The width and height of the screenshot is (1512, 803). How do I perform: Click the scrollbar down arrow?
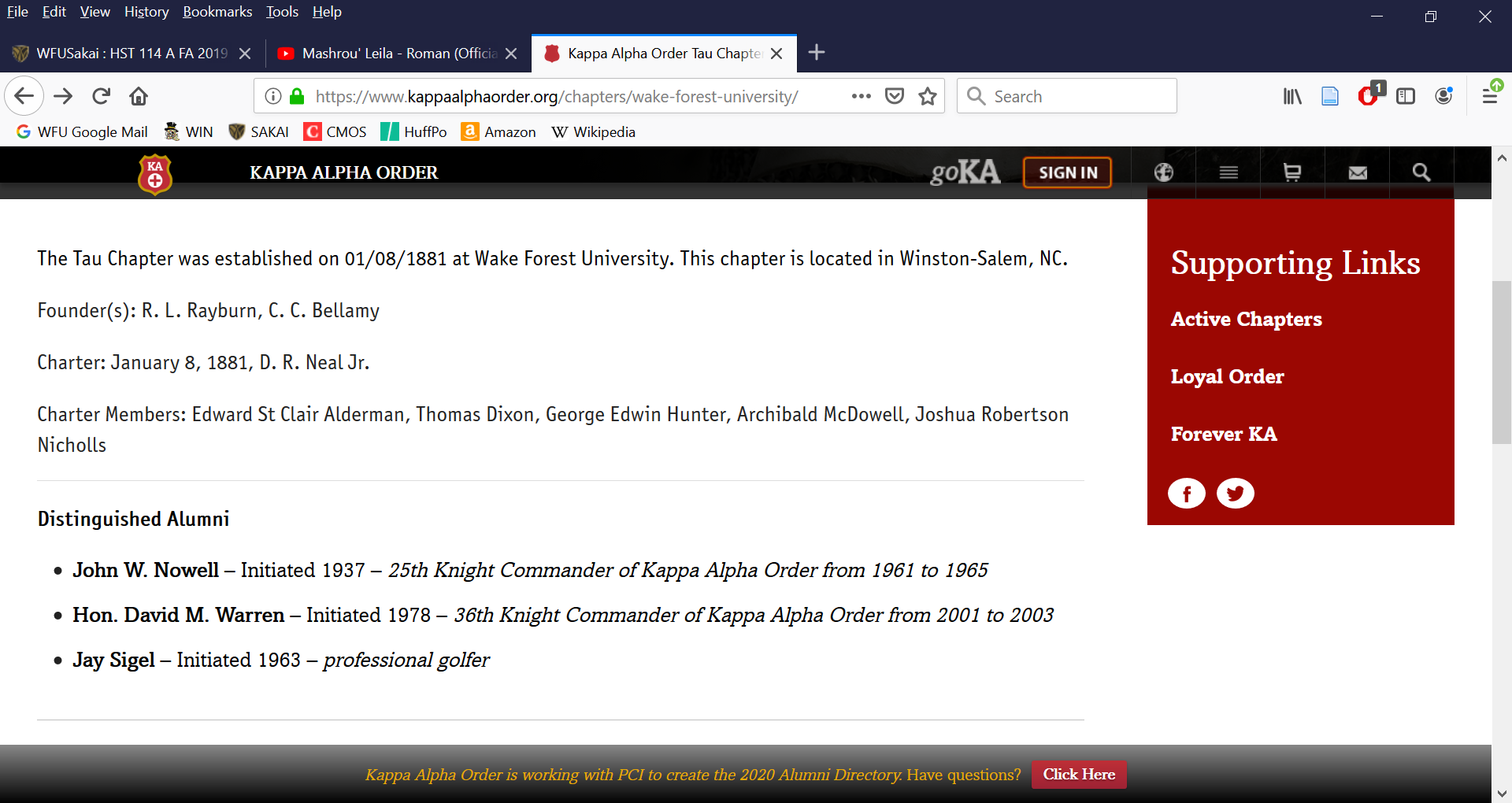pyautogui.click(x=1502, y=793)
